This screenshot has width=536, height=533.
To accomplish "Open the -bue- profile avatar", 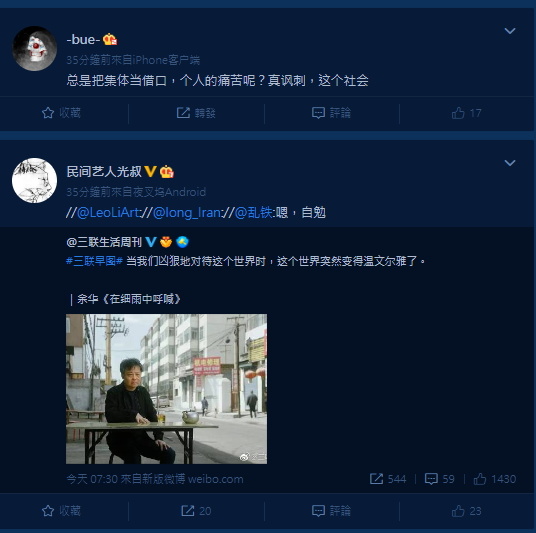I will (35, 48).
